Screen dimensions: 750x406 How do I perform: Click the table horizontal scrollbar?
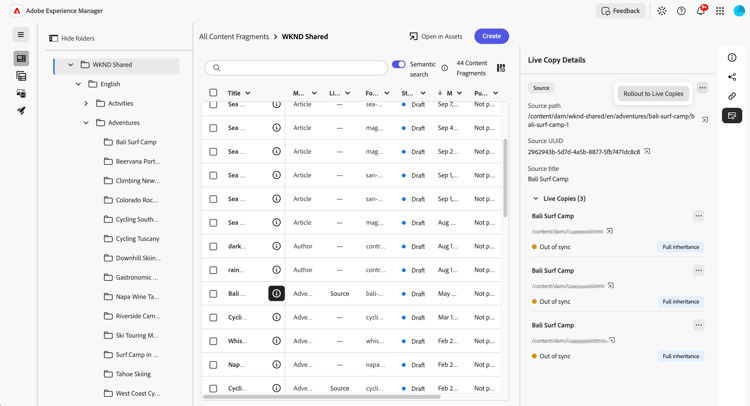click(x=321, y=396)
